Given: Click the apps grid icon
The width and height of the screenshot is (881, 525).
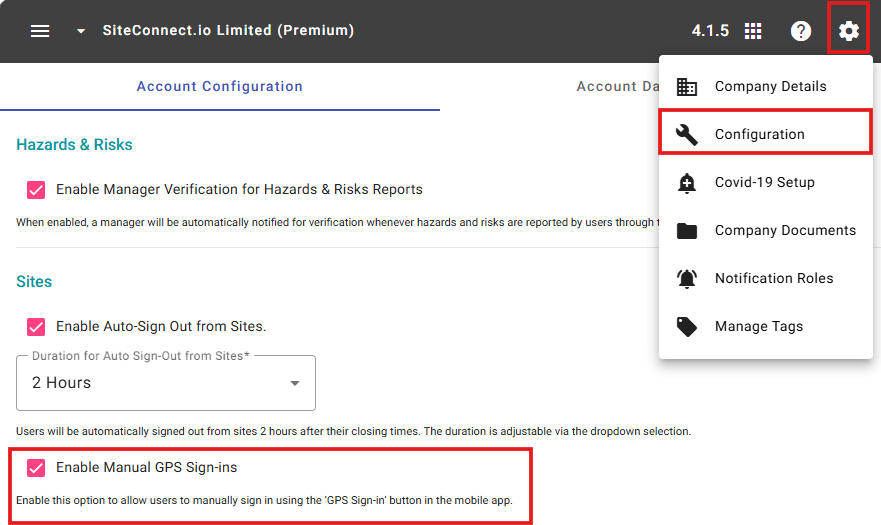Looking at the screenshot, I should tap(753, 31).
